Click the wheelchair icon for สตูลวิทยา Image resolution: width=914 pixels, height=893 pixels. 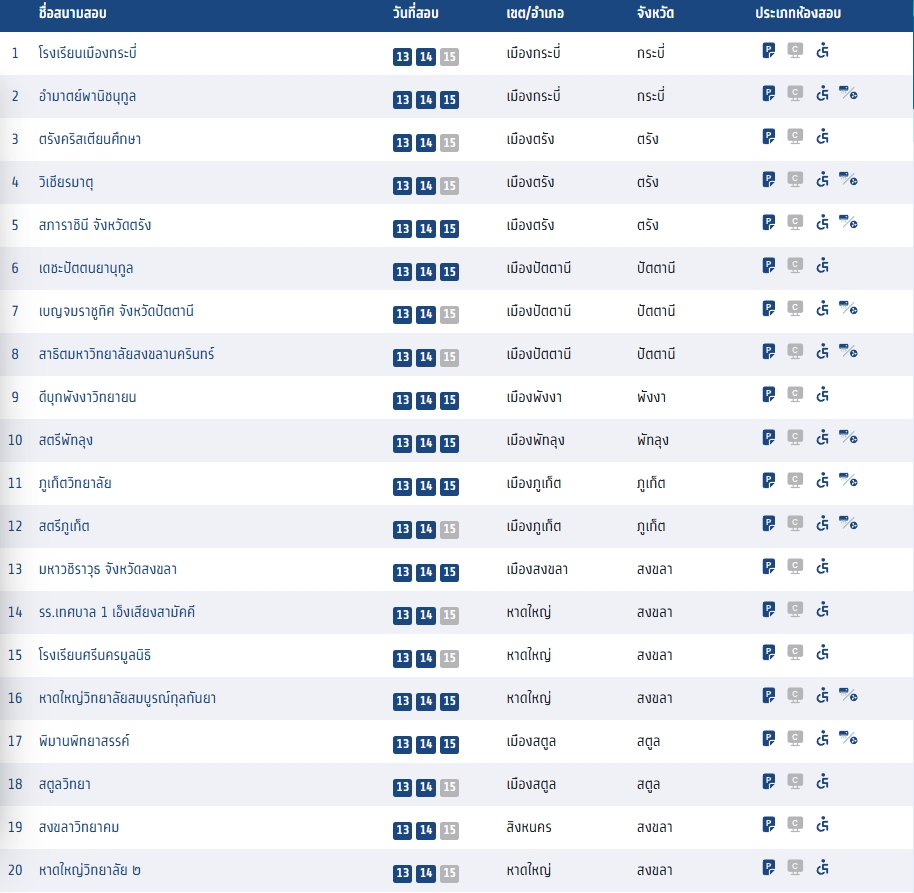click(822, 782)
